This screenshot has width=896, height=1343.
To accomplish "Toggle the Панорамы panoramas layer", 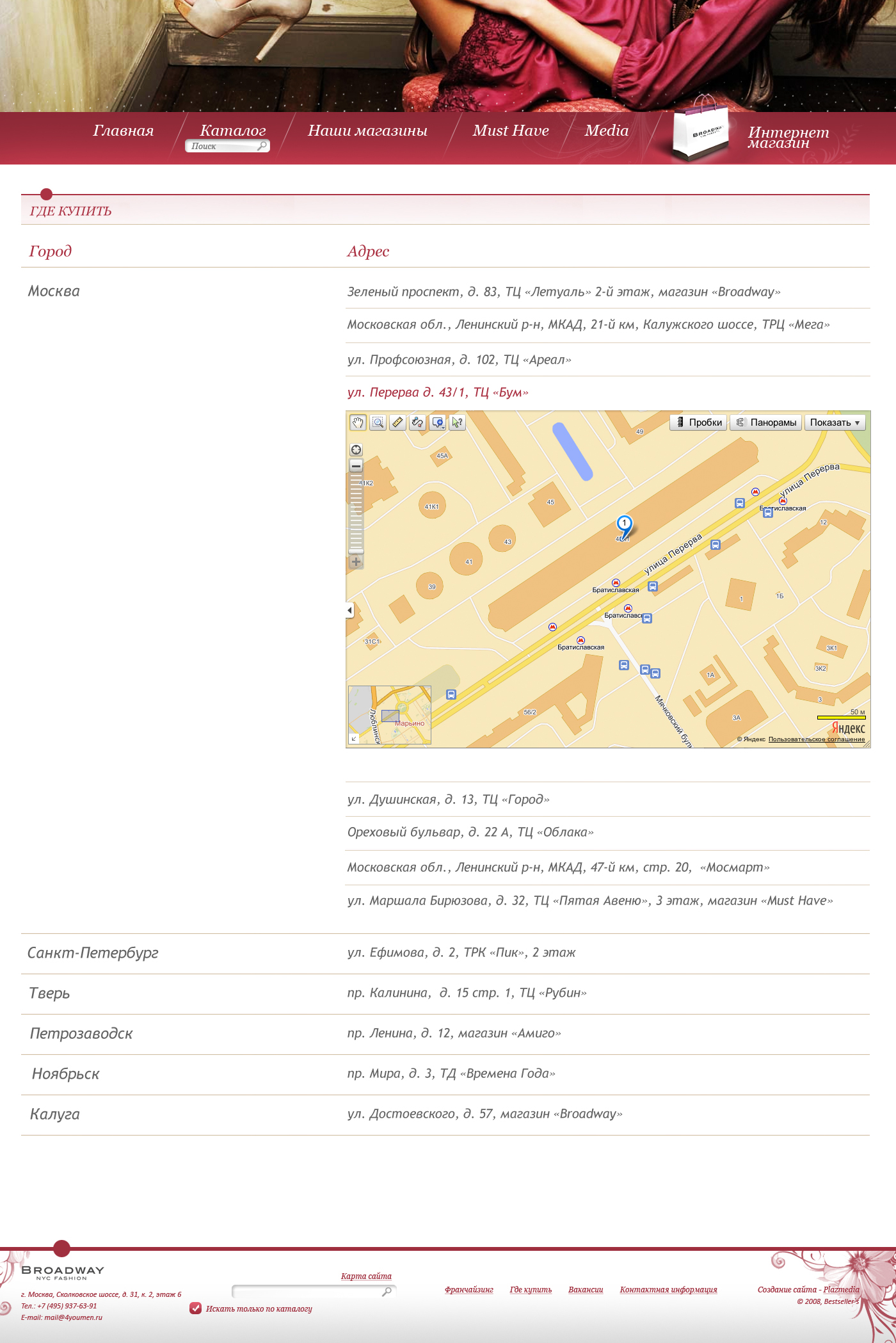I will click(x=765, y=422).
